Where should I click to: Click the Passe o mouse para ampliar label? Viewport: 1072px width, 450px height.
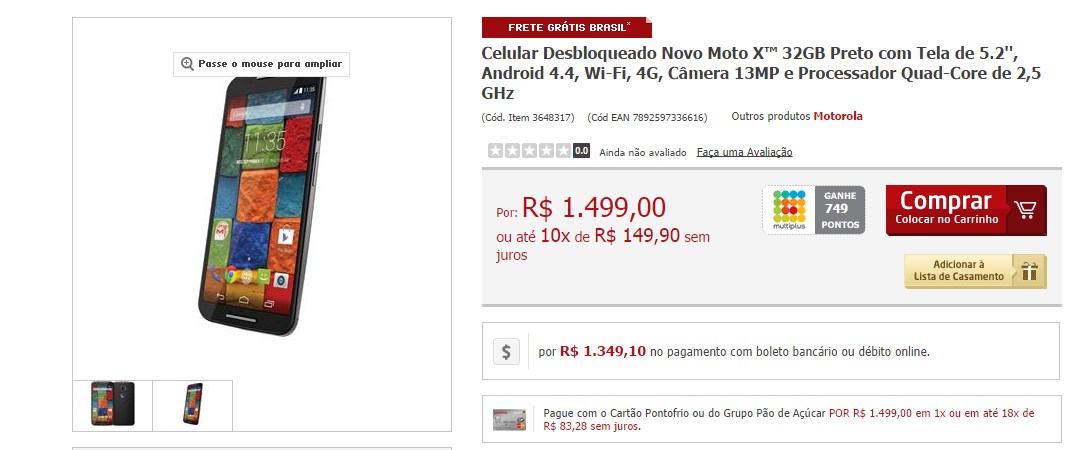pos(270,64)
